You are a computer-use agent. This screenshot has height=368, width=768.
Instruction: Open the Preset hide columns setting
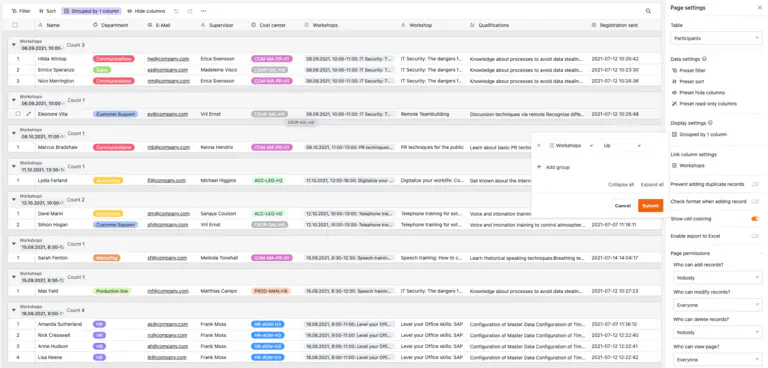(698, 93)
